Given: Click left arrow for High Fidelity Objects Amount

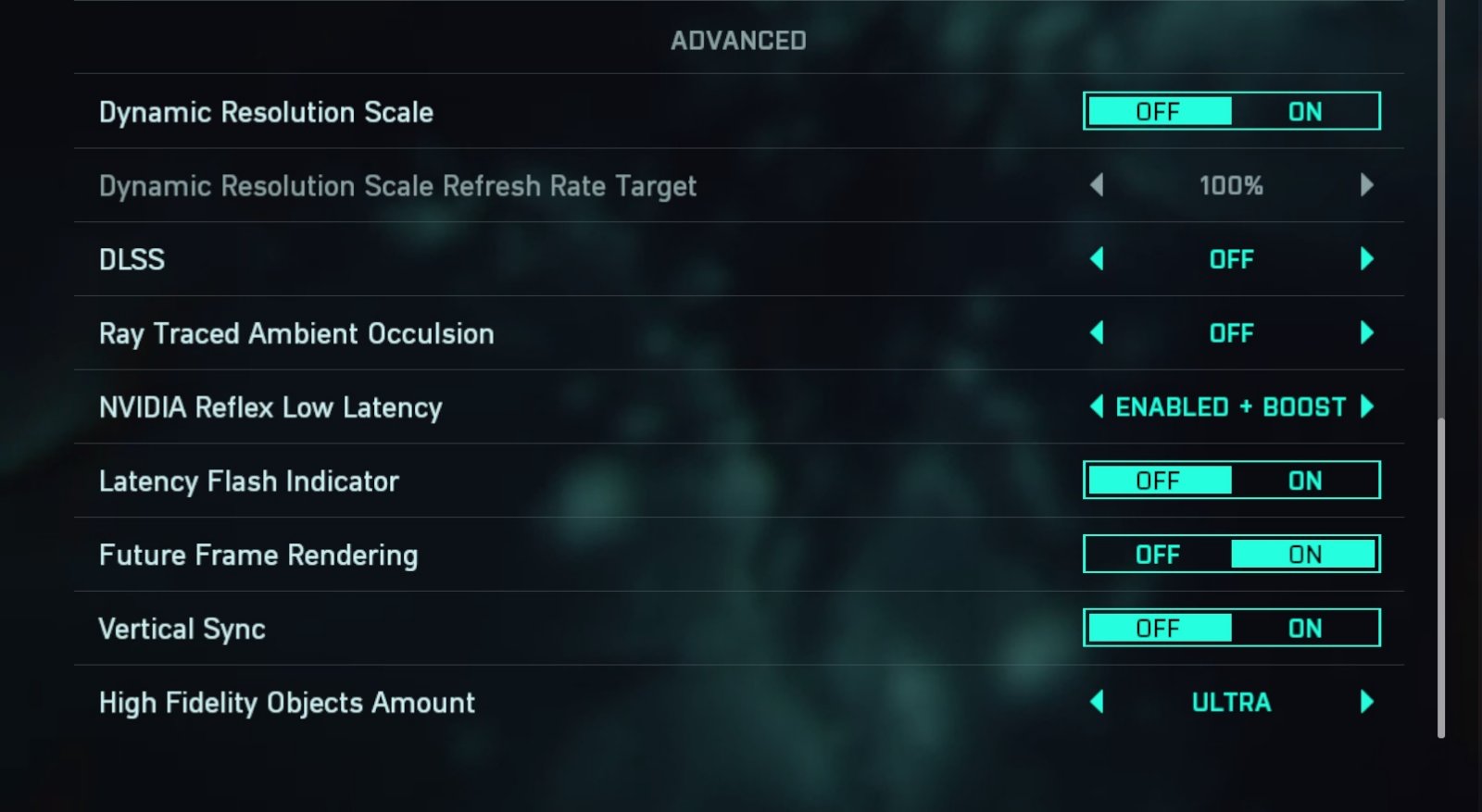Looking at the screenshot, I should 1097,702.
